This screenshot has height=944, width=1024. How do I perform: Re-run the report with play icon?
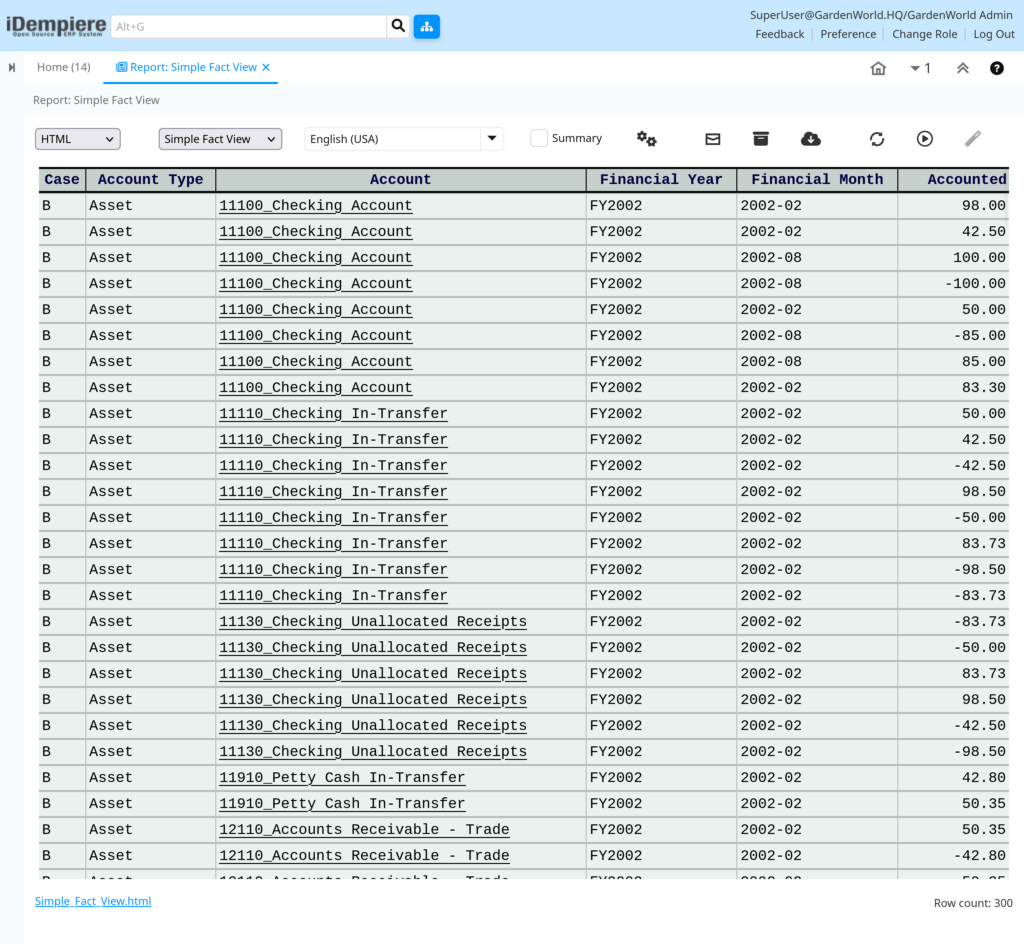[x=925, y=138]
